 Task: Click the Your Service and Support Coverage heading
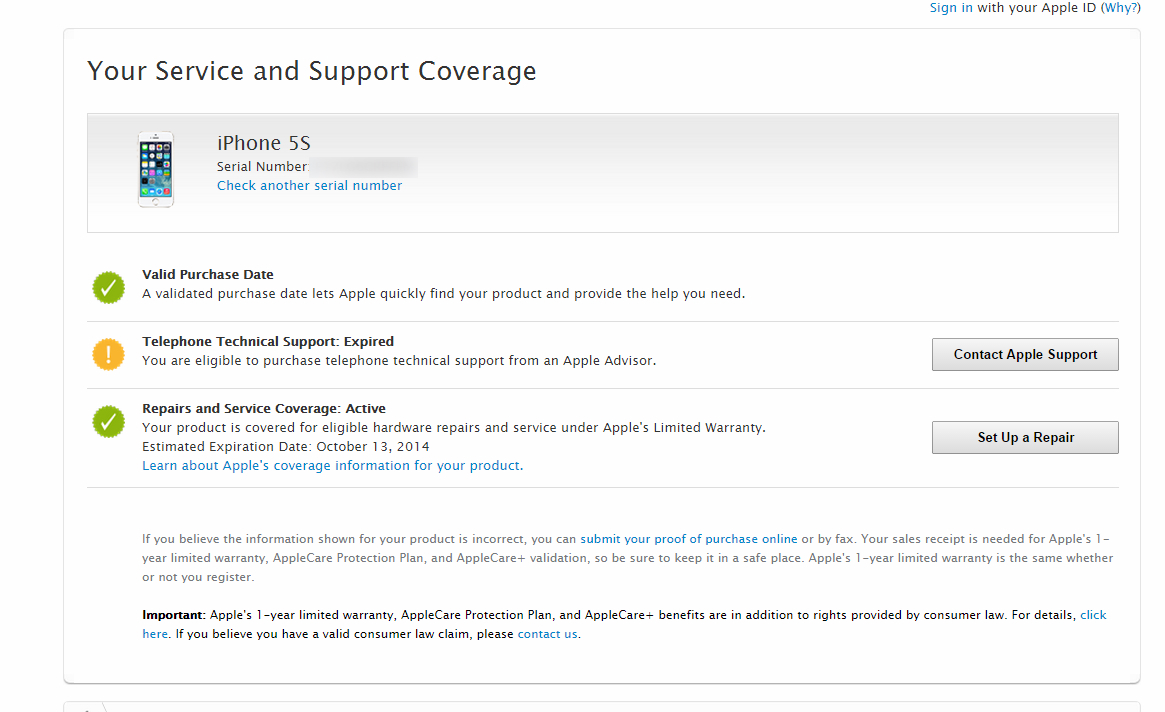(312, 71)
